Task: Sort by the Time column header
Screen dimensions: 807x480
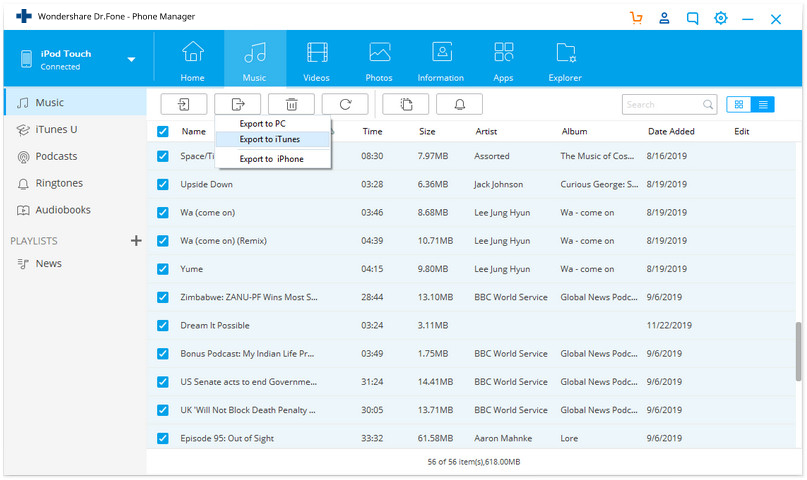Action: [x=372, y=132]
